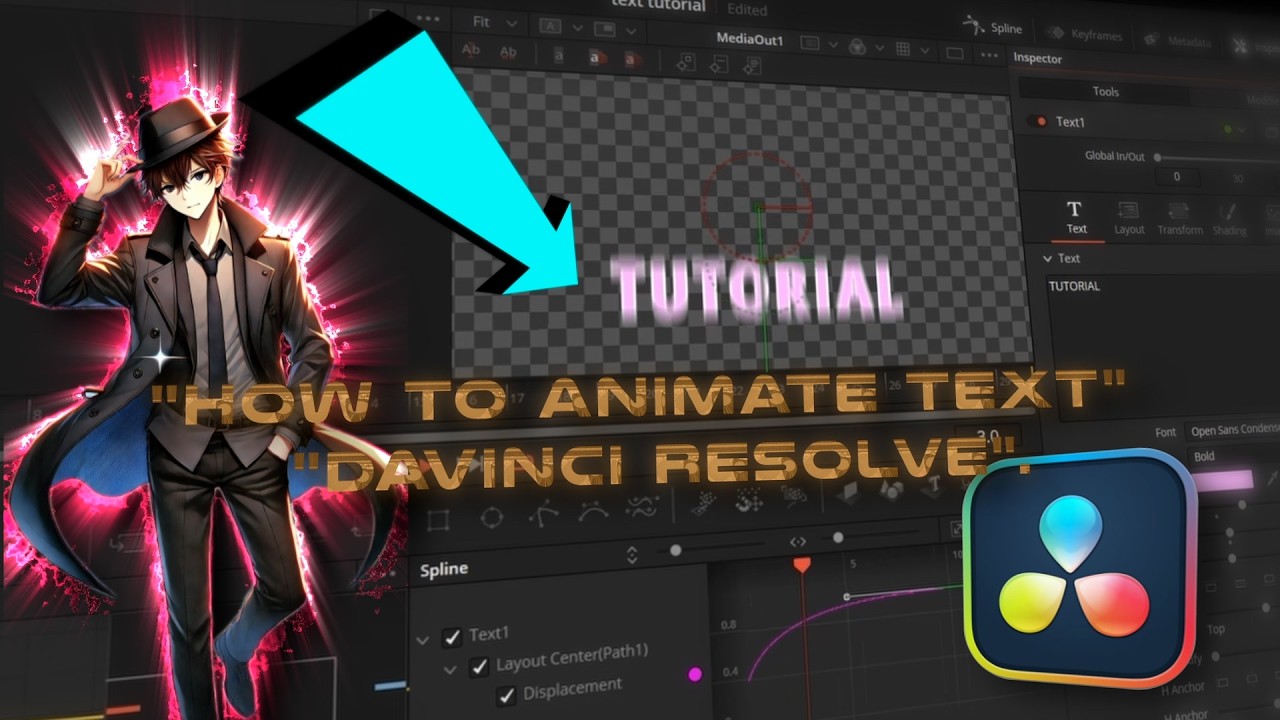The image size is (1280, 720).
Task: Collapse the Layout Center(Path1) tree item
Action: coord(450,669)
